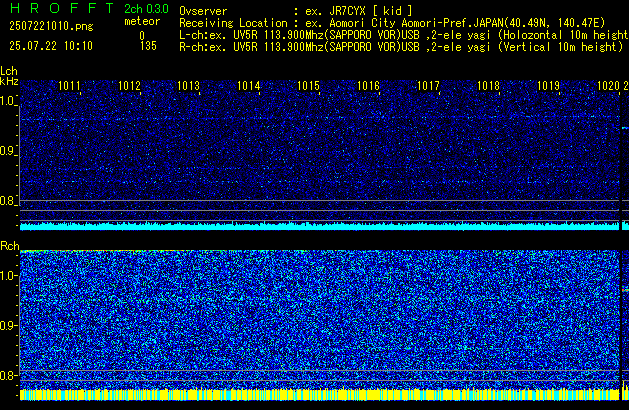Click the Ovserver callsign JR7CYX line

click(296, 11)
